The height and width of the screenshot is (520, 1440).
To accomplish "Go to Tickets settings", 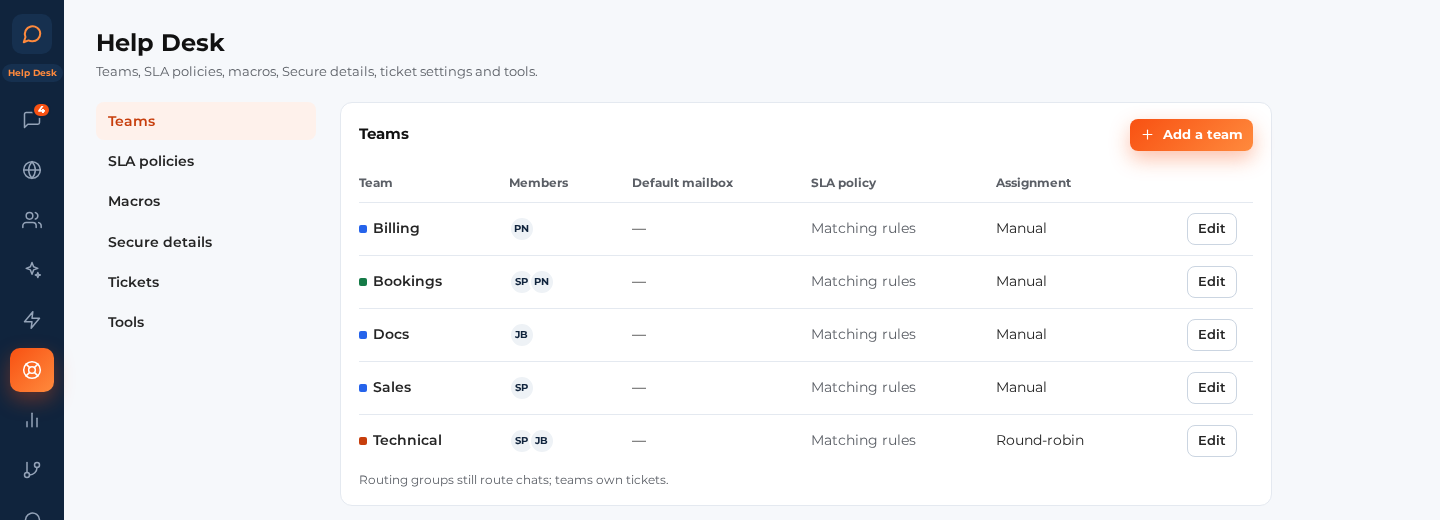I will tap(206, 282).
